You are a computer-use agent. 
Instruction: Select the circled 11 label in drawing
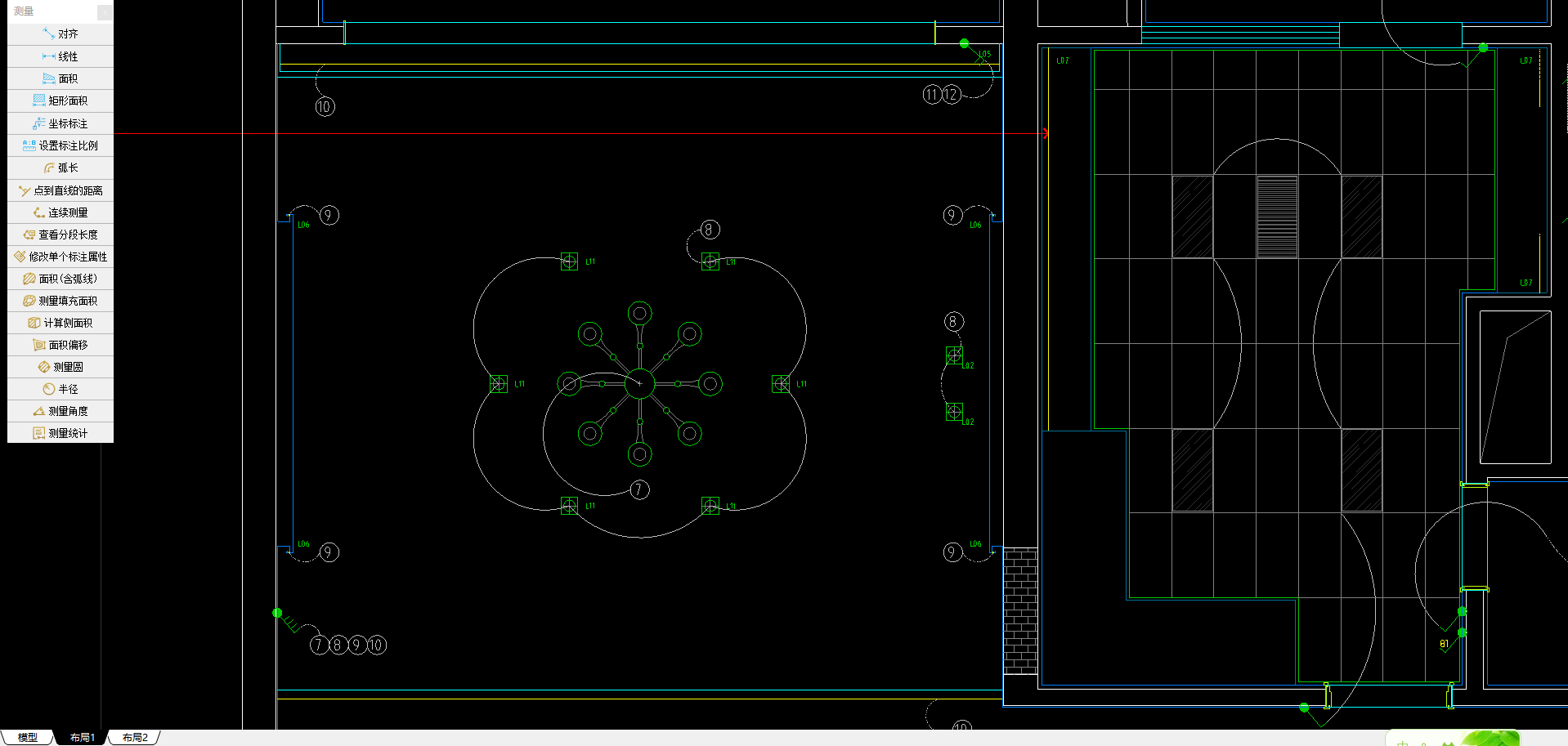pyautogui.click(x=932, y=95)
